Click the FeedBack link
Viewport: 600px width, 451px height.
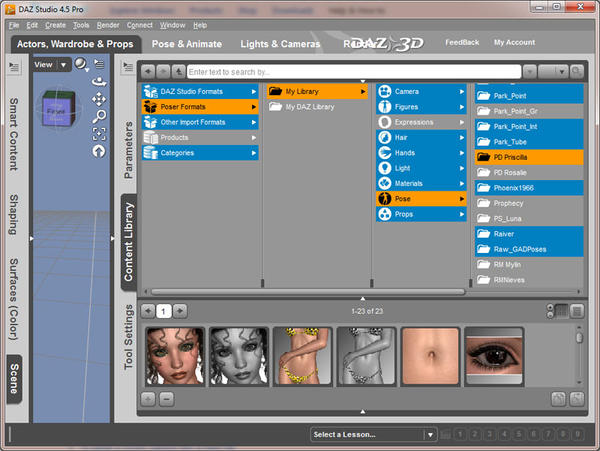(x=462, y=42)
